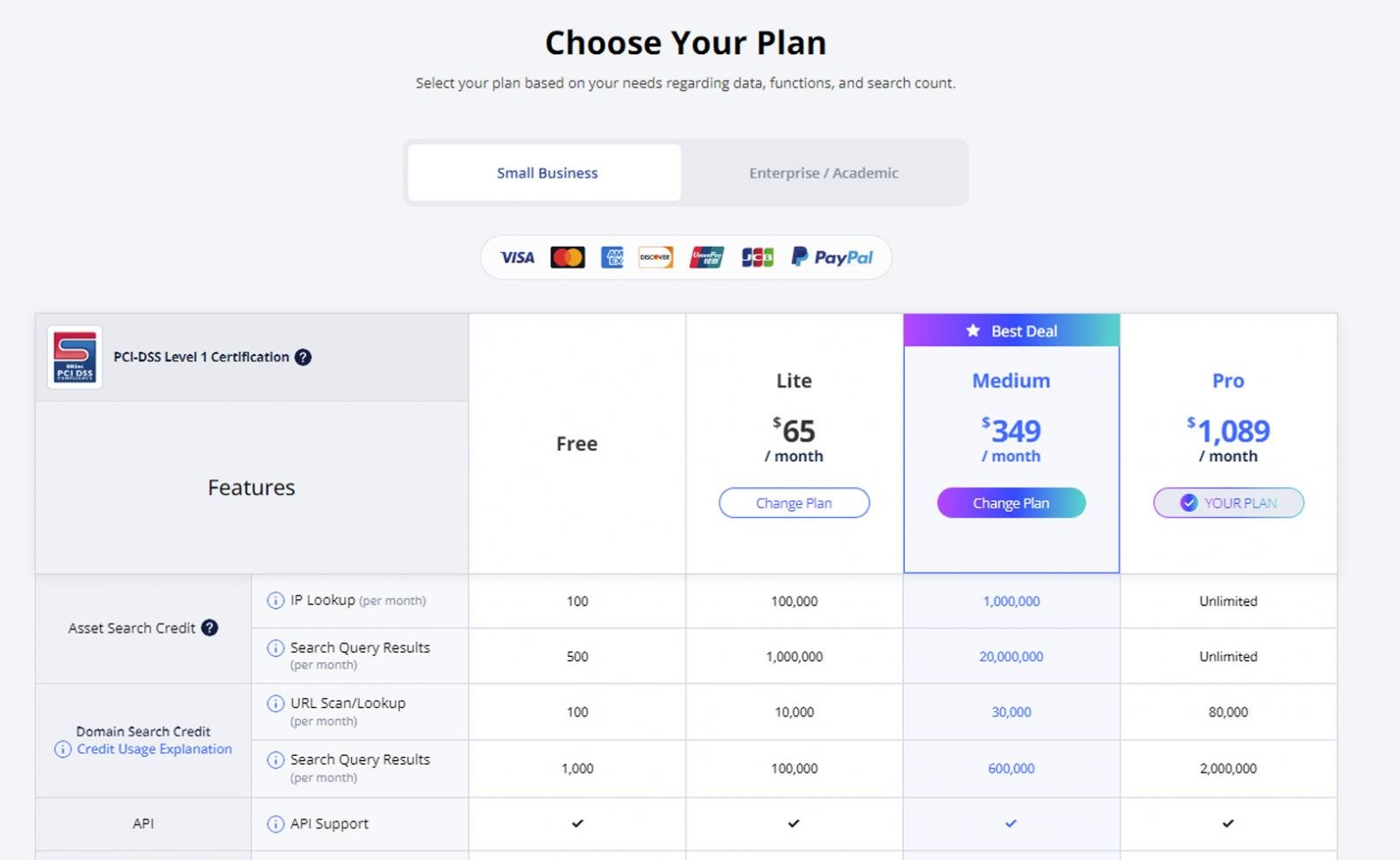Switch to Enterprise / Academic tab
This screenshot has width=1400, height=860.
(x=823, y=172)
